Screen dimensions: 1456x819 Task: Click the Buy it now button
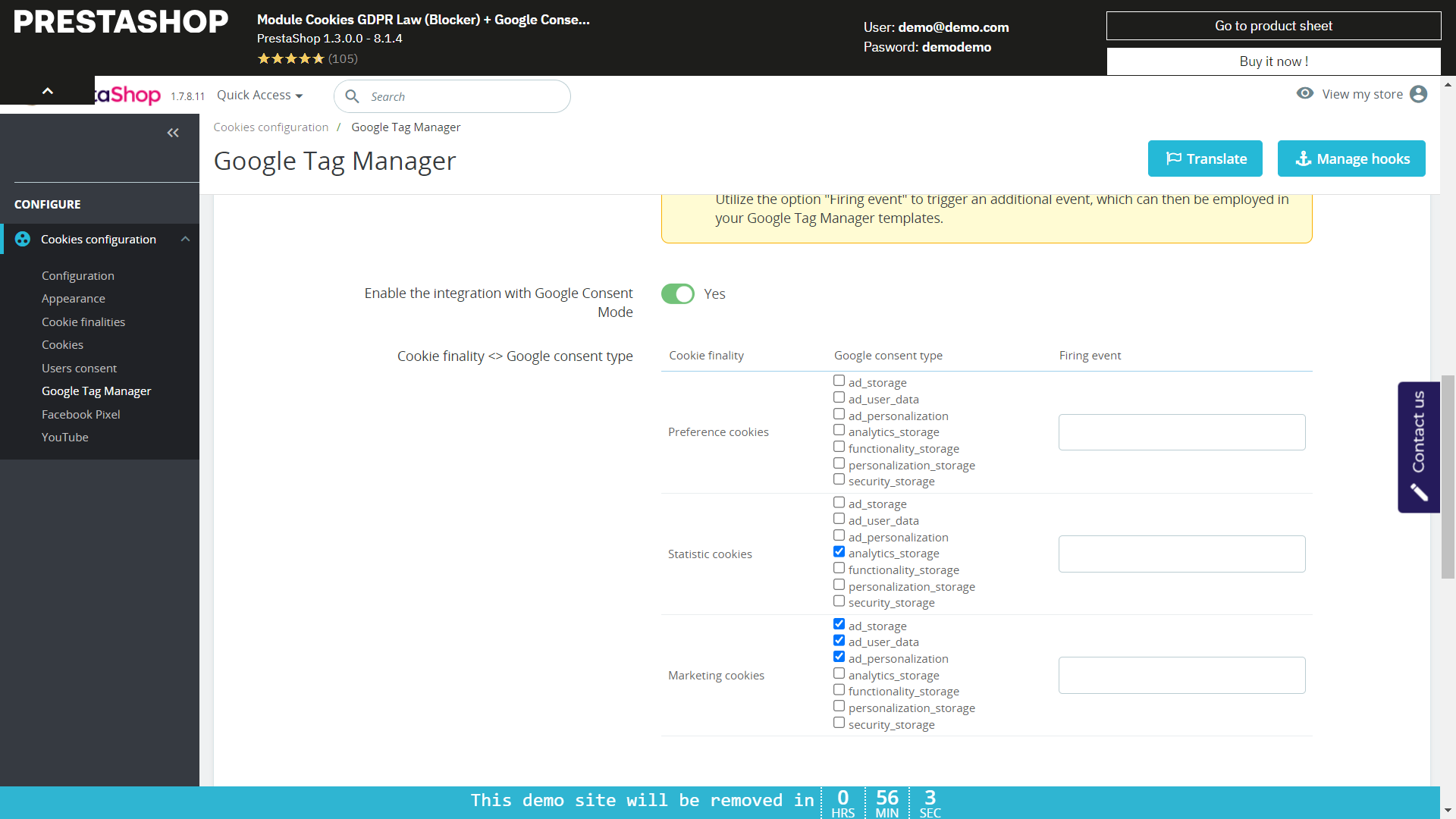point(1273,61)
